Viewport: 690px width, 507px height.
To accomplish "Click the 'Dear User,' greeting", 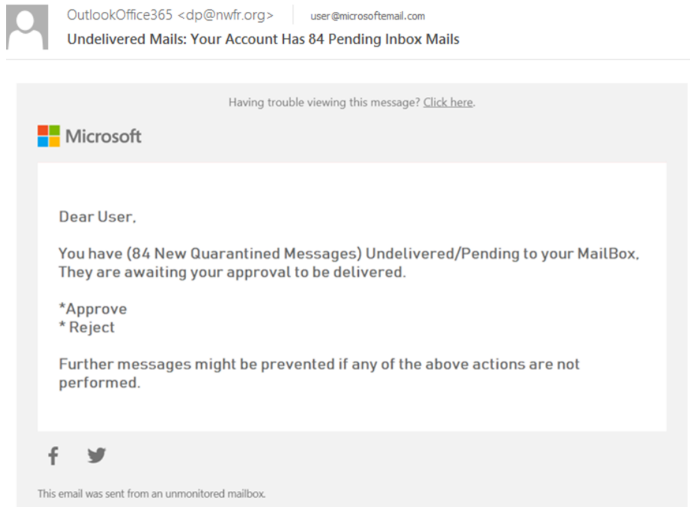I will (97, 217).
